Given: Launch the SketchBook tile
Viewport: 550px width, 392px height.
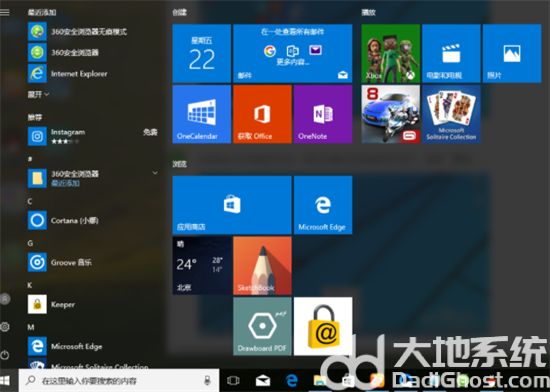Looking at the screenshot, I should [262, 265].
